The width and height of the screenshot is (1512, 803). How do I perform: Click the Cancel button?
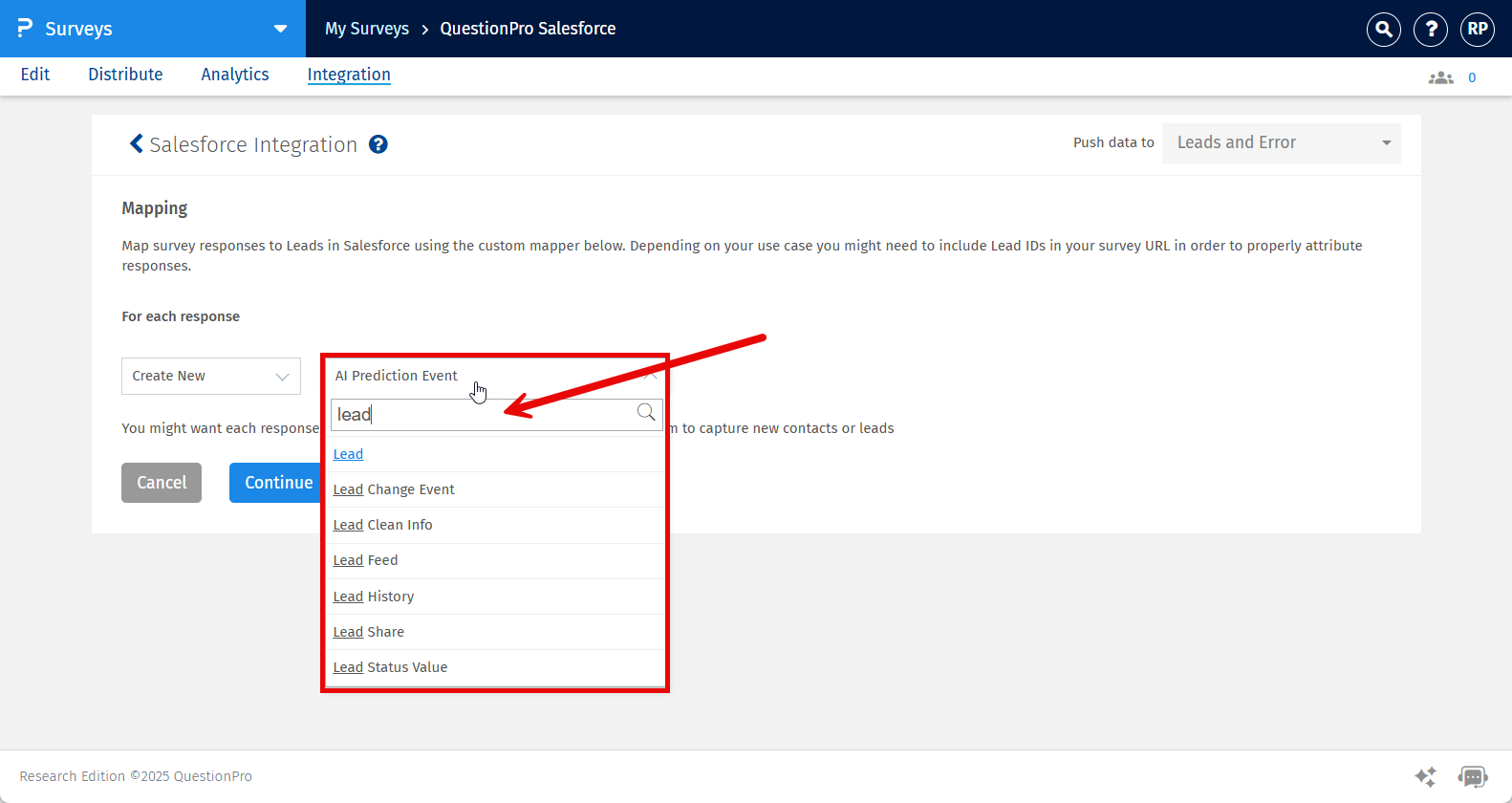pos(162,483)
